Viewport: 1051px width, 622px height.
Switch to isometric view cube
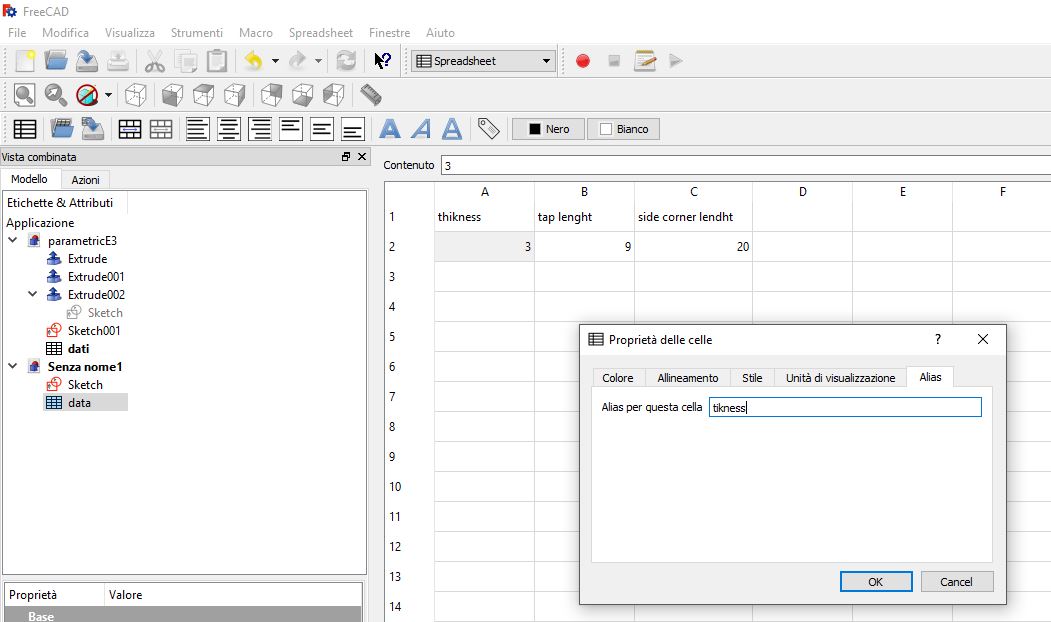[x=135, y=95]
